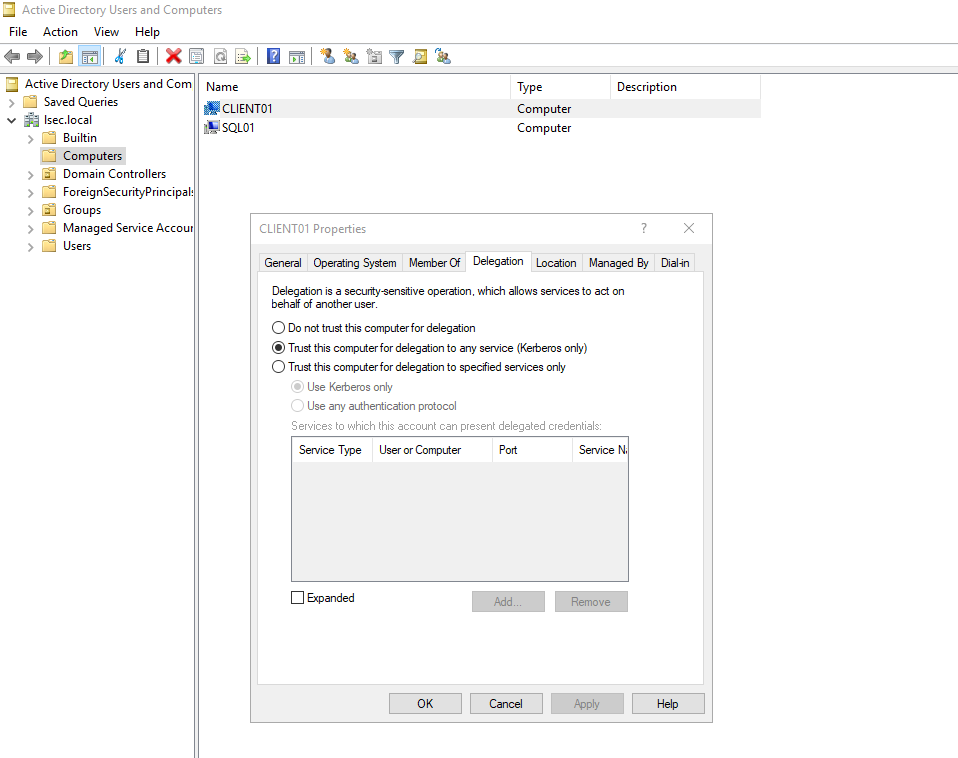Switch to the Member Of tab
This screenshot has width=958, height=758.
pos(434,262)
